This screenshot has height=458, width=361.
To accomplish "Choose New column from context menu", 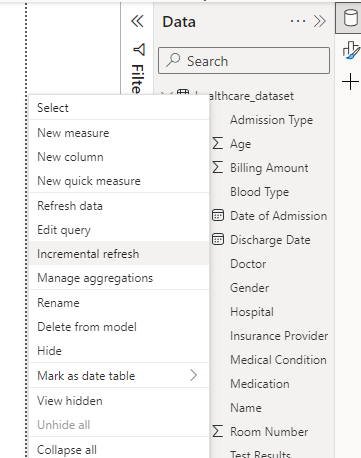I will pyautogui.click(x=119, y=157).
